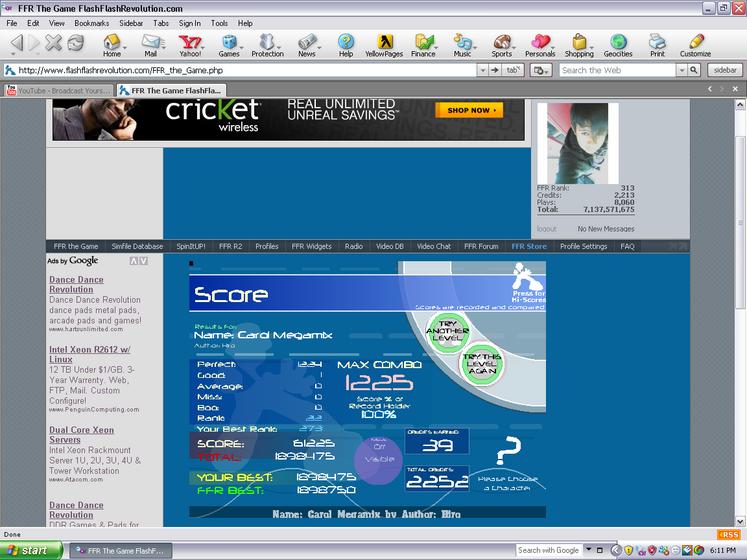Open the Sign In menu

click(190, 23)
